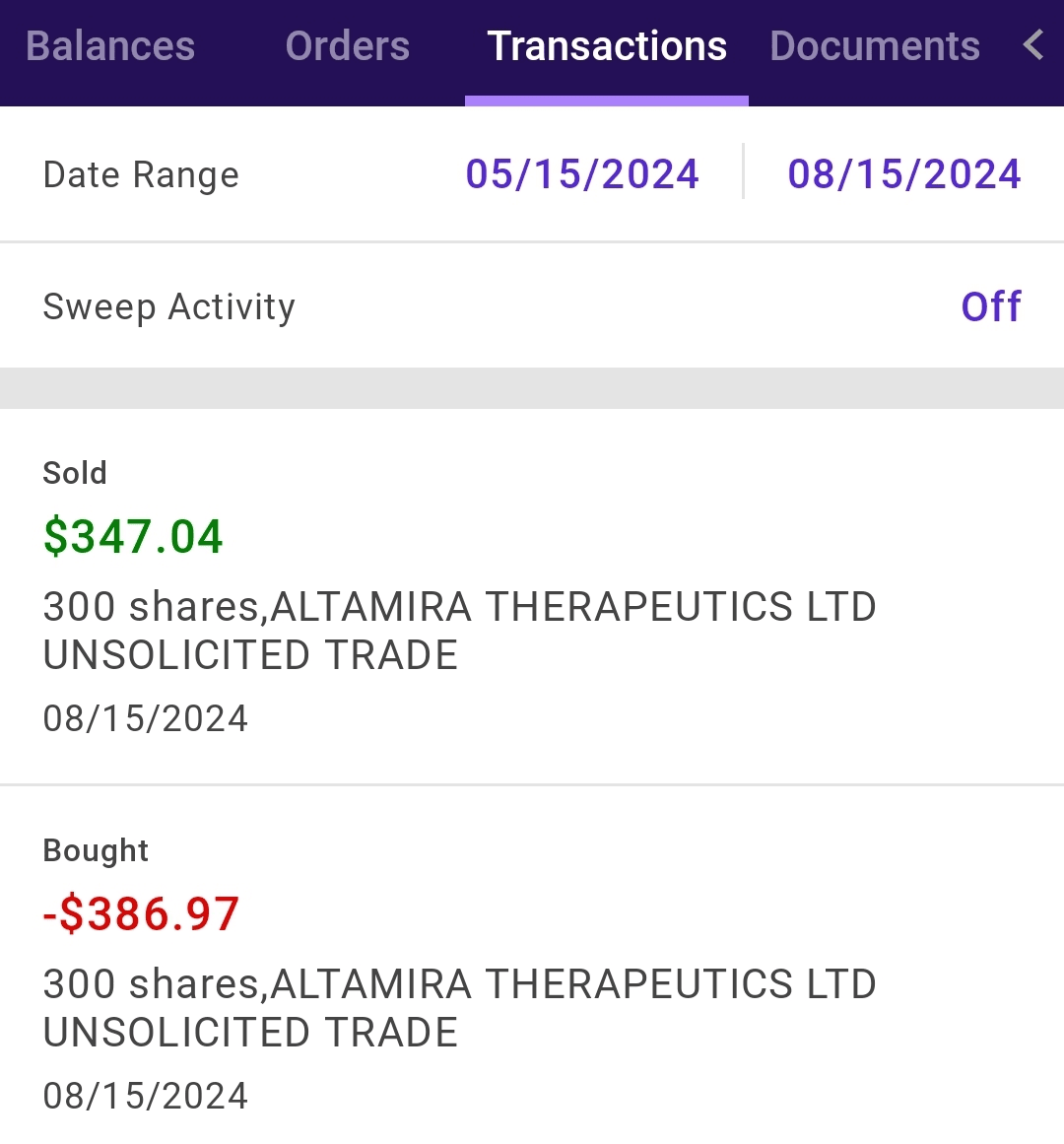
Task: Select the sold 300 shares Altamira line
Action: [459, 607]
